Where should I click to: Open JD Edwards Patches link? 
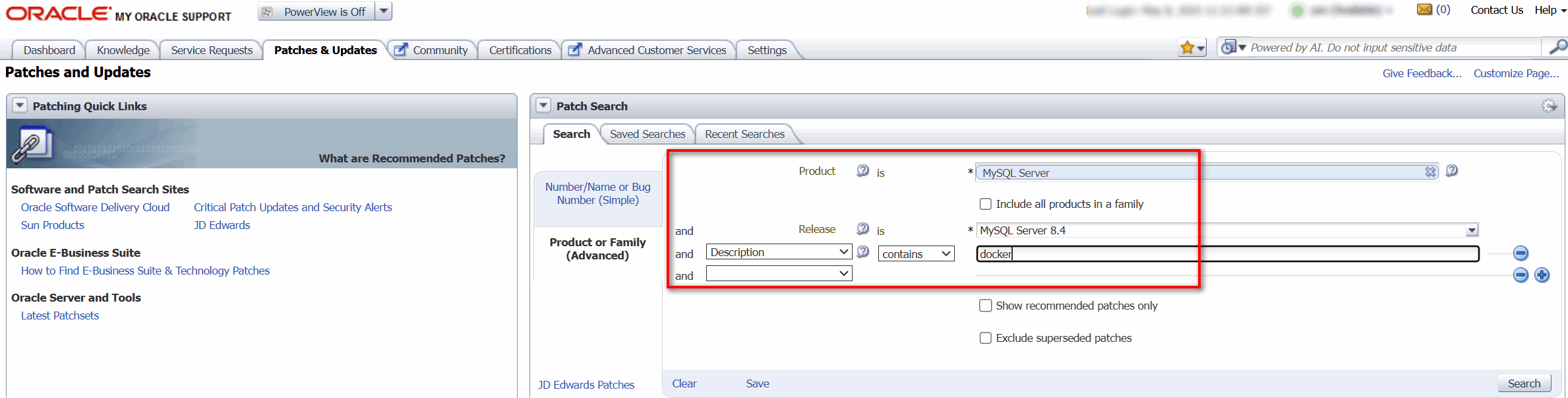(x=586, y=385)
